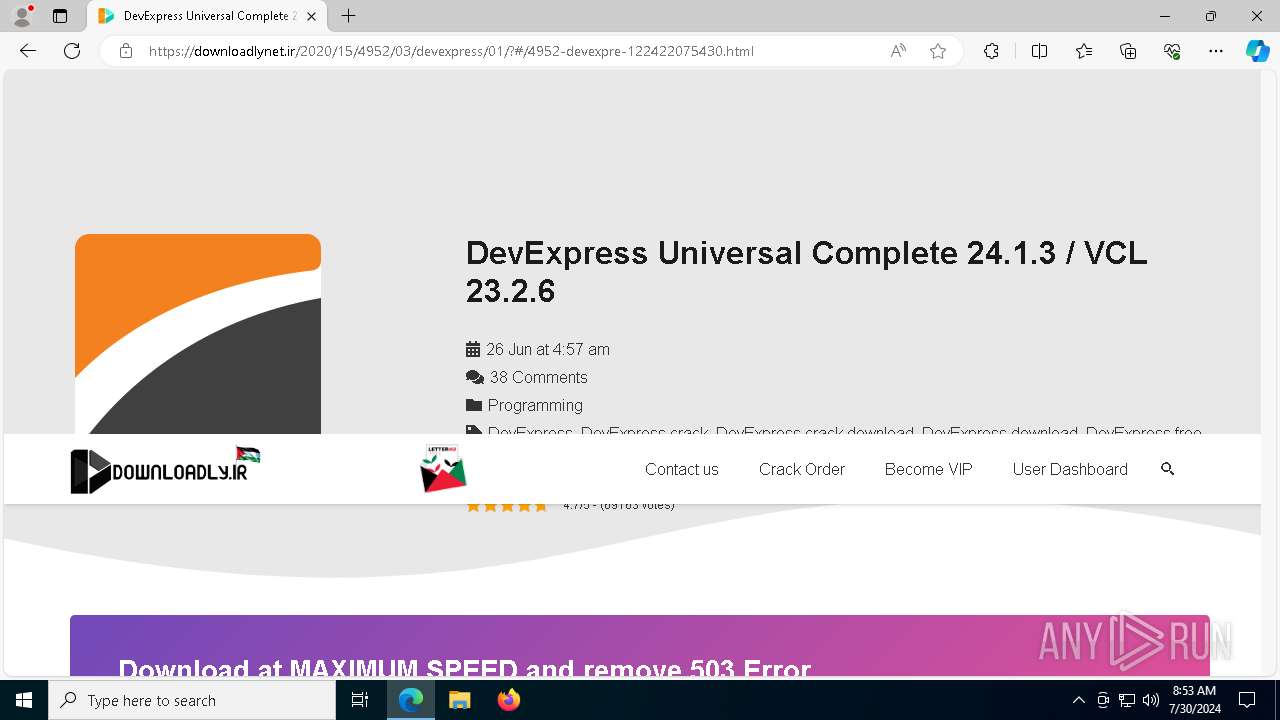This screenshot has height=720, width=1280.
Task: Click the DevExpress orange logo thumbnail
Action: pos(198,334)
